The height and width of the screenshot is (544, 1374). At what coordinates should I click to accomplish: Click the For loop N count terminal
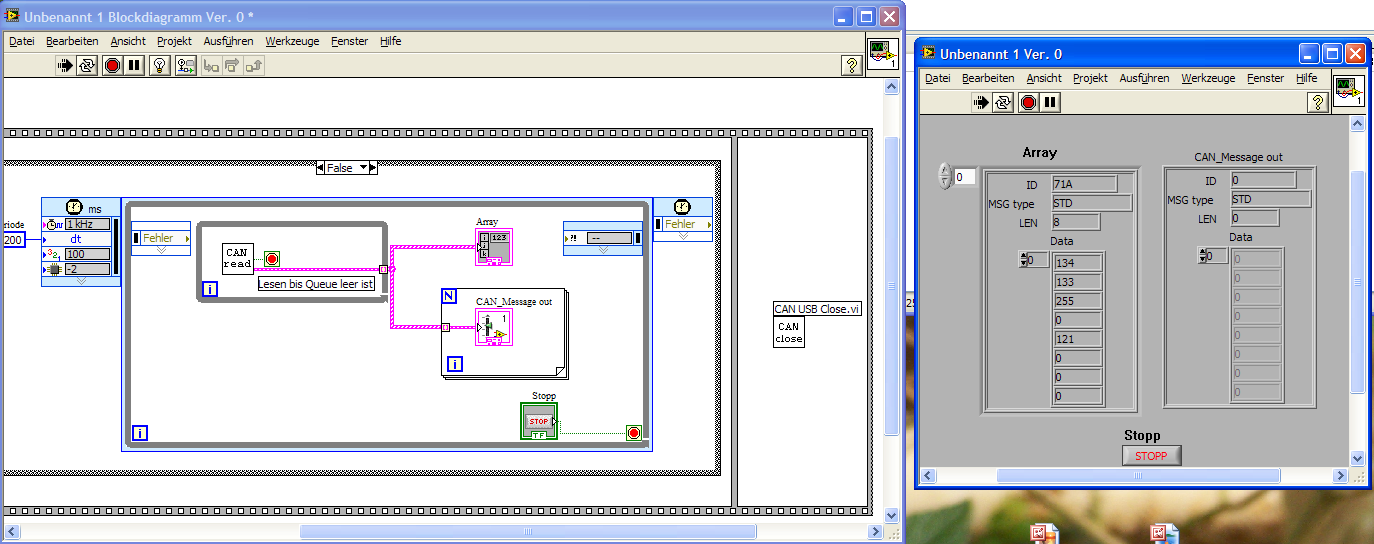[x=449, y=296]
